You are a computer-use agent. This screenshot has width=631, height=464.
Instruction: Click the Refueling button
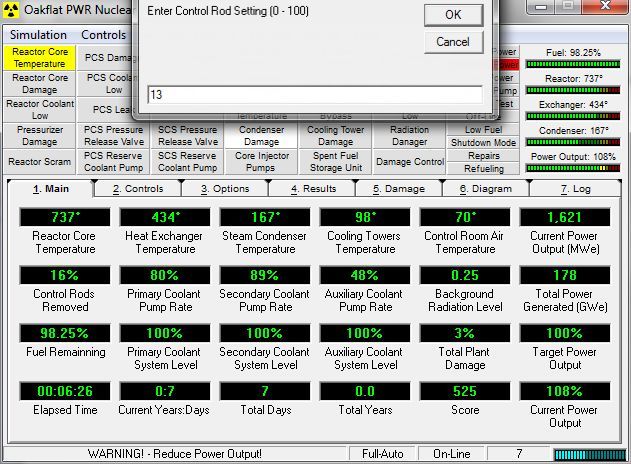(483, 169)
